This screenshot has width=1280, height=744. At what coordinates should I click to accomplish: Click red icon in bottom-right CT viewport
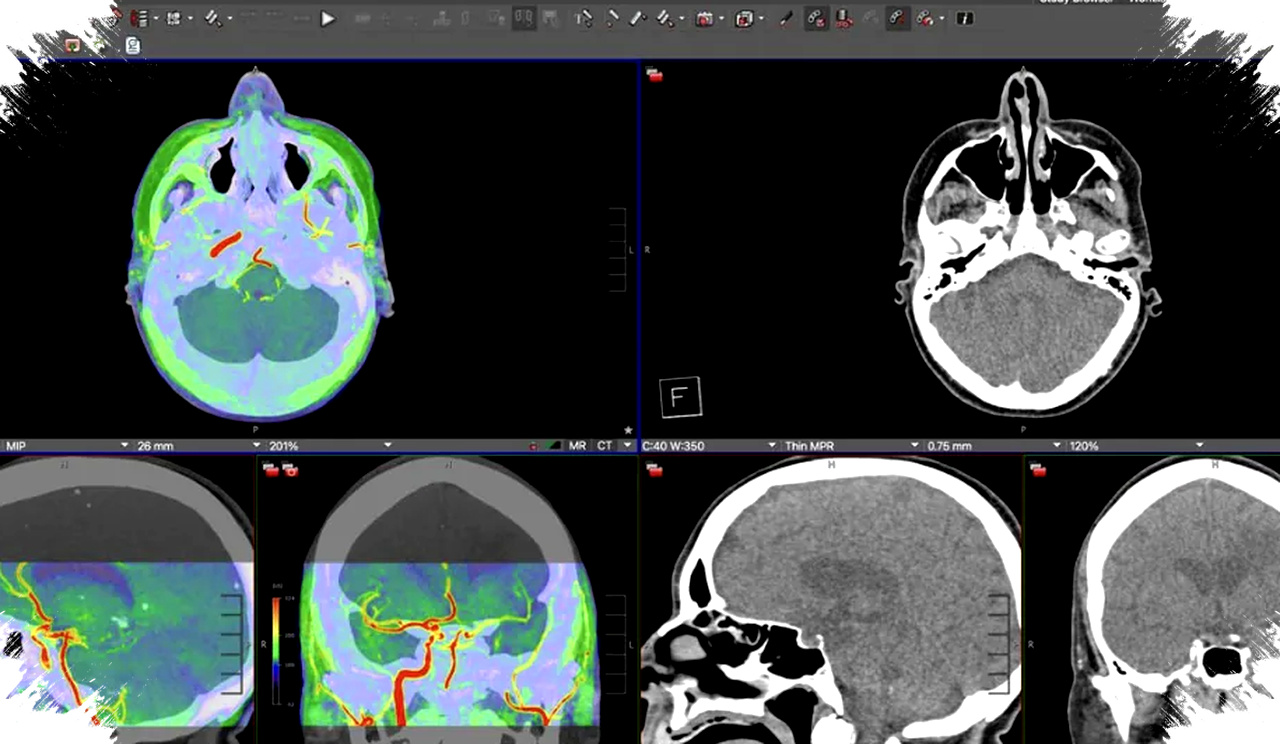[1038, 468]
